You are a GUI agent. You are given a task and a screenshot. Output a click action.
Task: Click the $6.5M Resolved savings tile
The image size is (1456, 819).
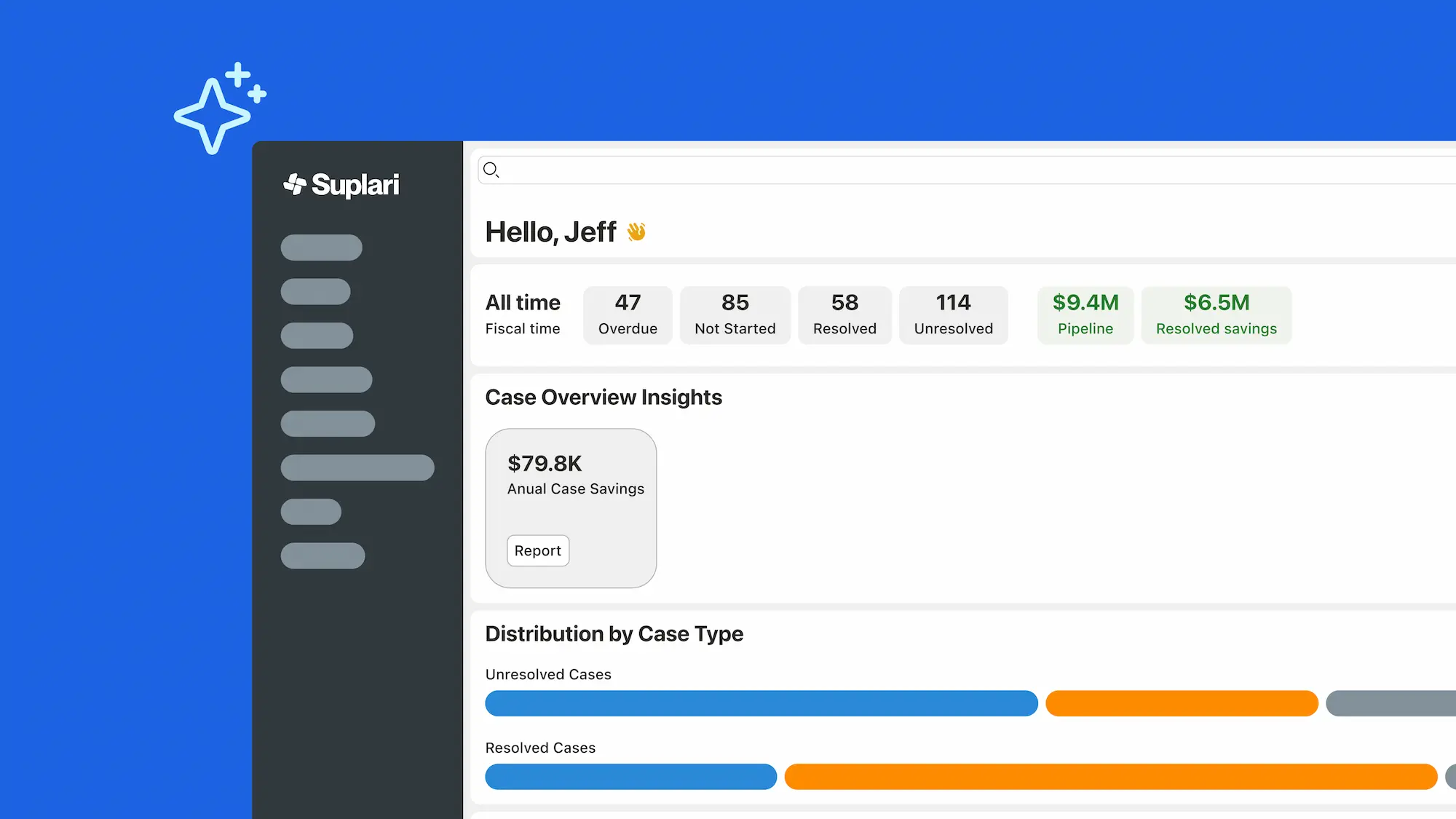tap(1216, 314)
